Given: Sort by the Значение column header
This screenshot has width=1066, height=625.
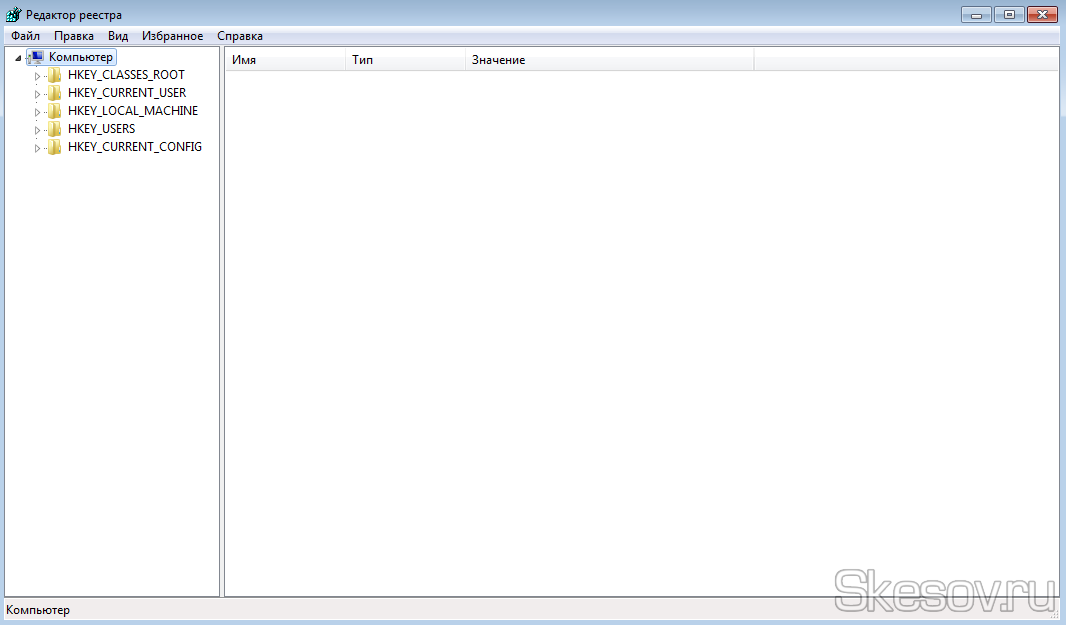Looking at the screenshot, I should [x=610, y=60].
